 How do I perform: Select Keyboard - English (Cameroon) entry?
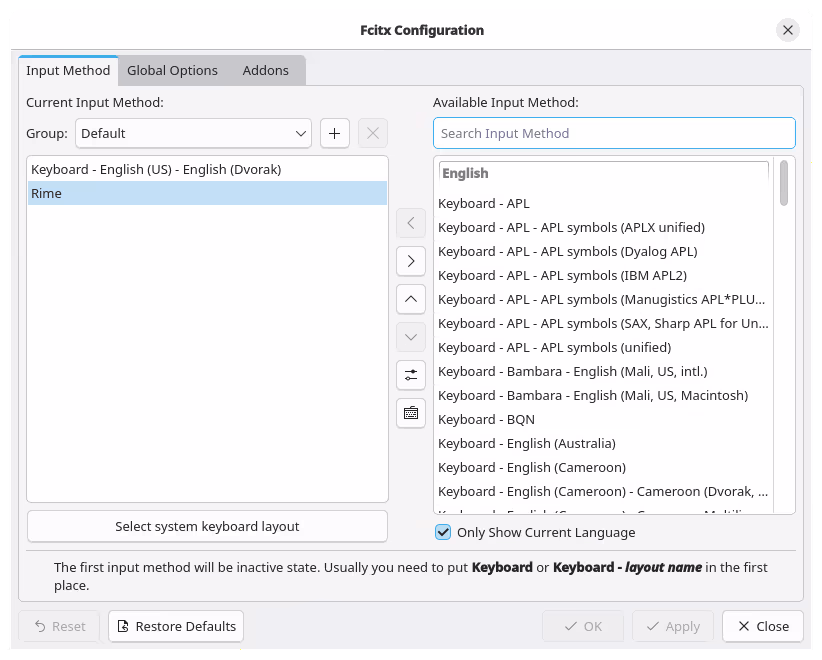pos(603,468)
